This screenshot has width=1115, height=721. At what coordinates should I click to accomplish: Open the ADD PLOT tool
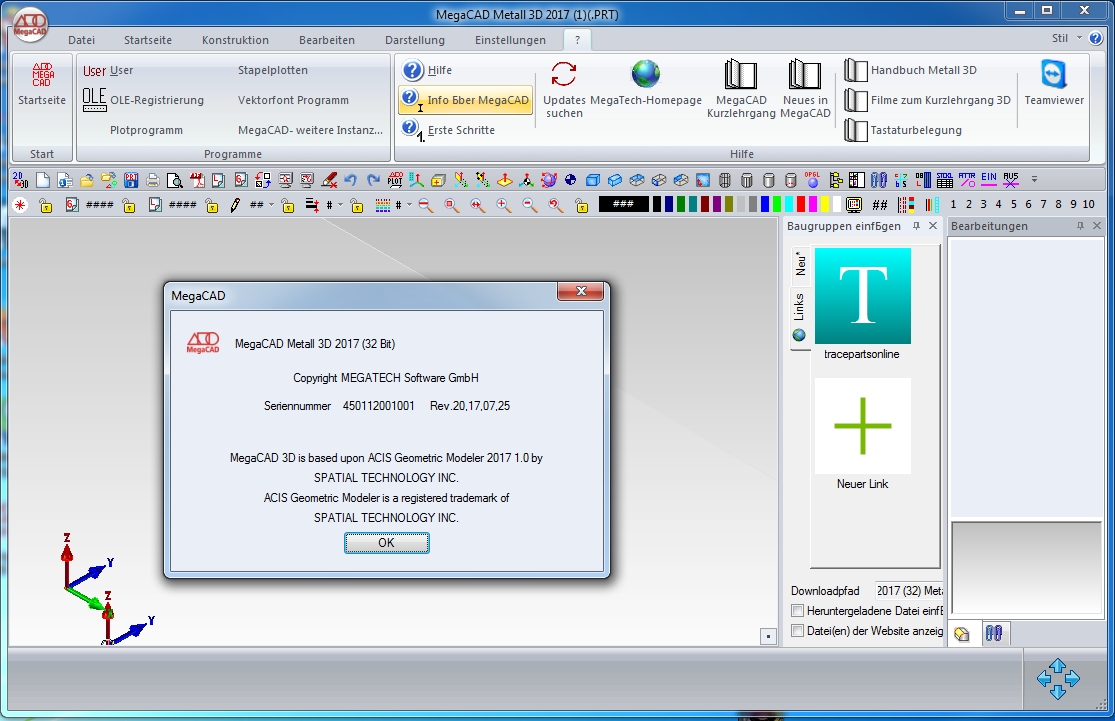pos(395,180)
